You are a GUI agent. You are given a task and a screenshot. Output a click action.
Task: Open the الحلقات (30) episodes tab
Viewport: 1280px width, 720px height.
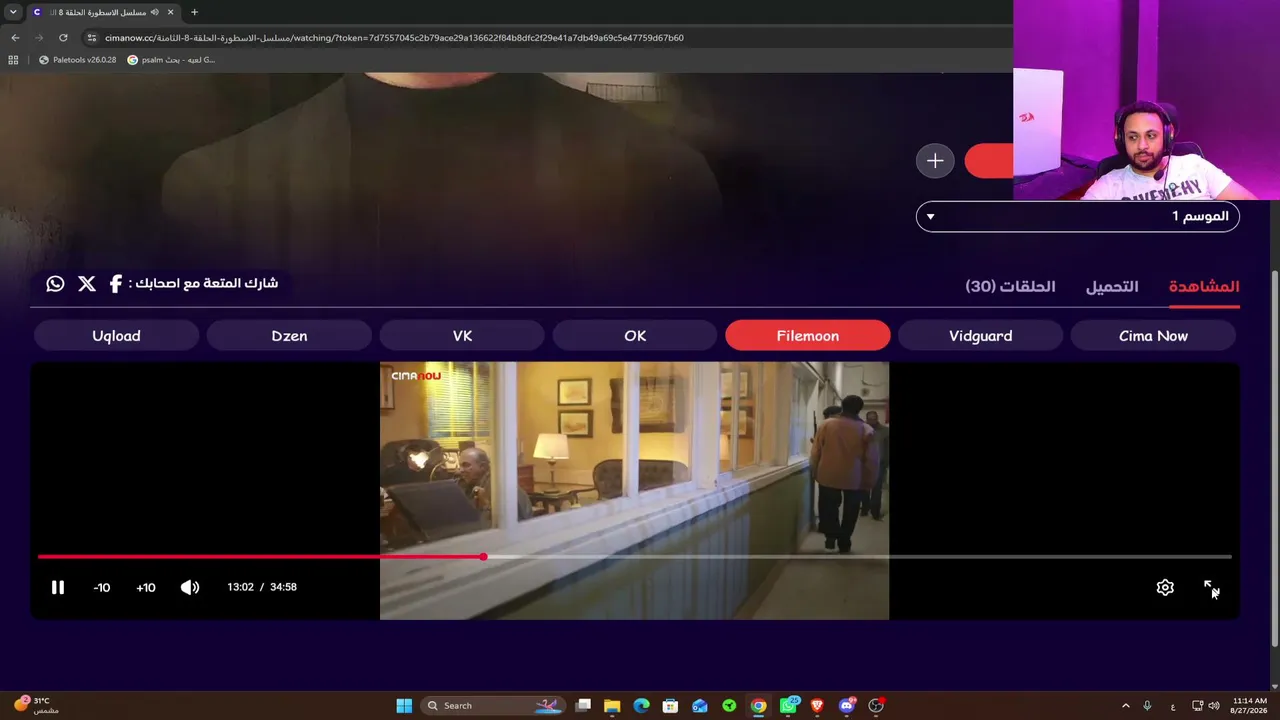click(x=1010, y=286)
